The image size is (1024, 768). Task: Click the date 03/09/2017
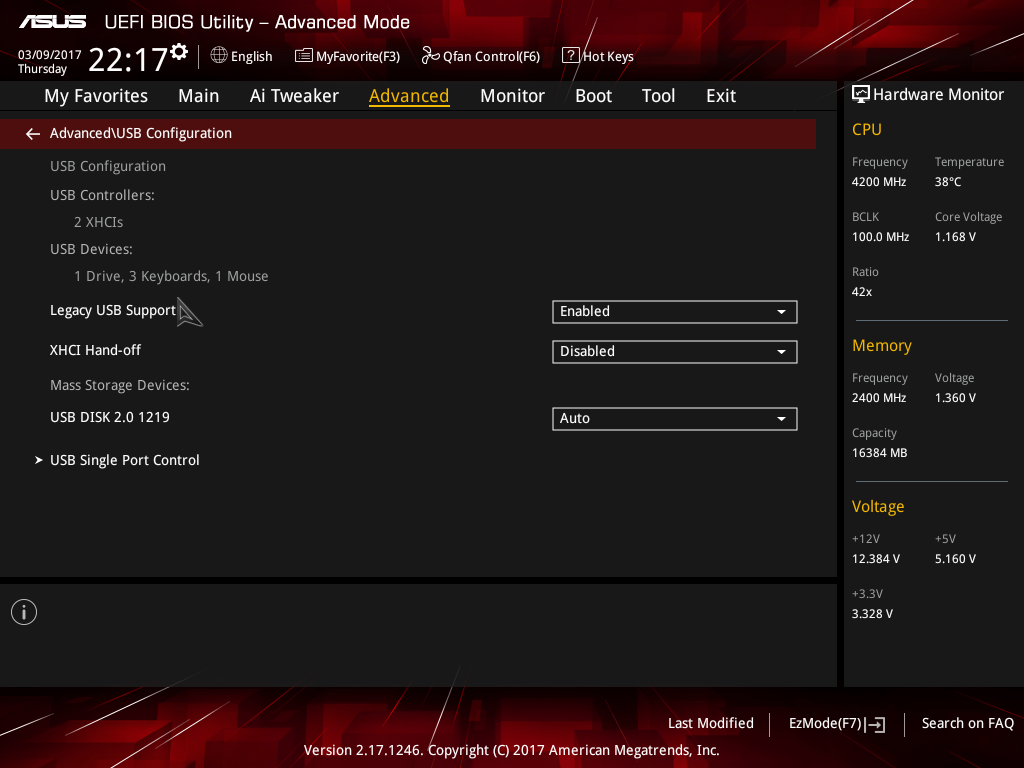pyautogui.click(x=50, y=55)
